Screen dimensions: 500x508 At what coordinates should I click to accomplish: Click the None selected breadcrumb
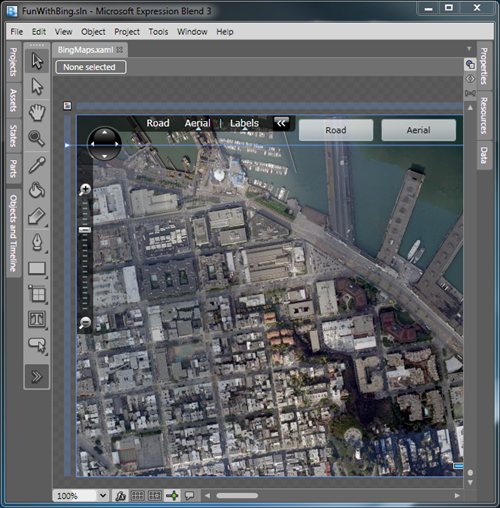(x=90, y=67)
